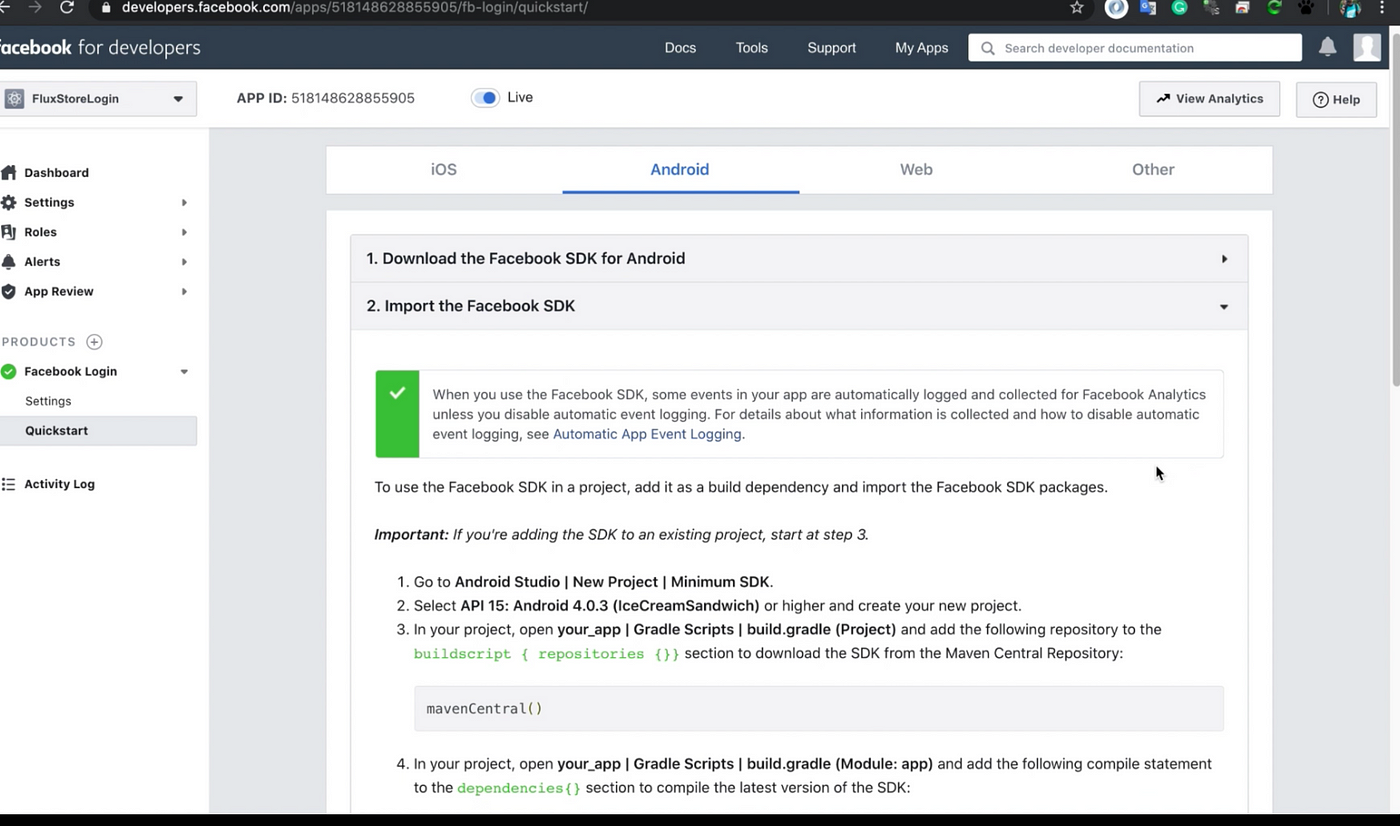
Task: Click the View Analytics button
Action: pos(1209,99)
